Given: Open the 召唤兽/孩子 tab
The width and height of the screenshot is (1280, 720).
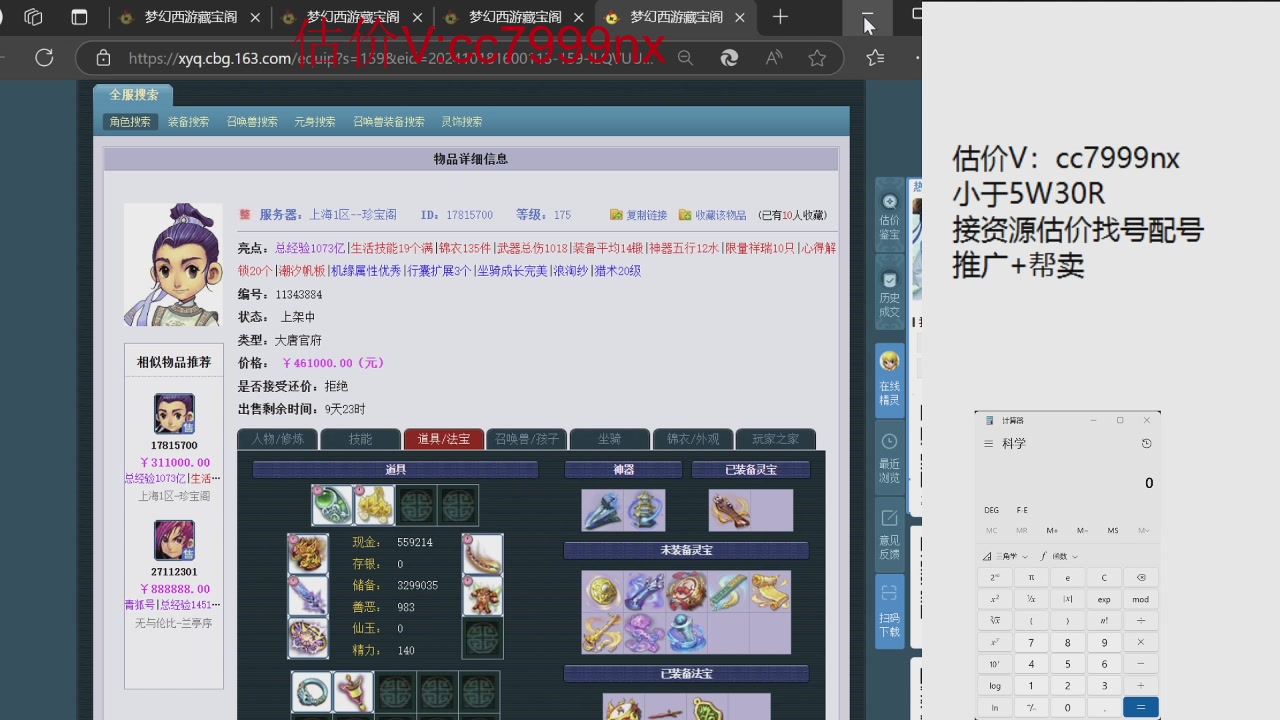Looking at the screenshot, I should (526, 439).
